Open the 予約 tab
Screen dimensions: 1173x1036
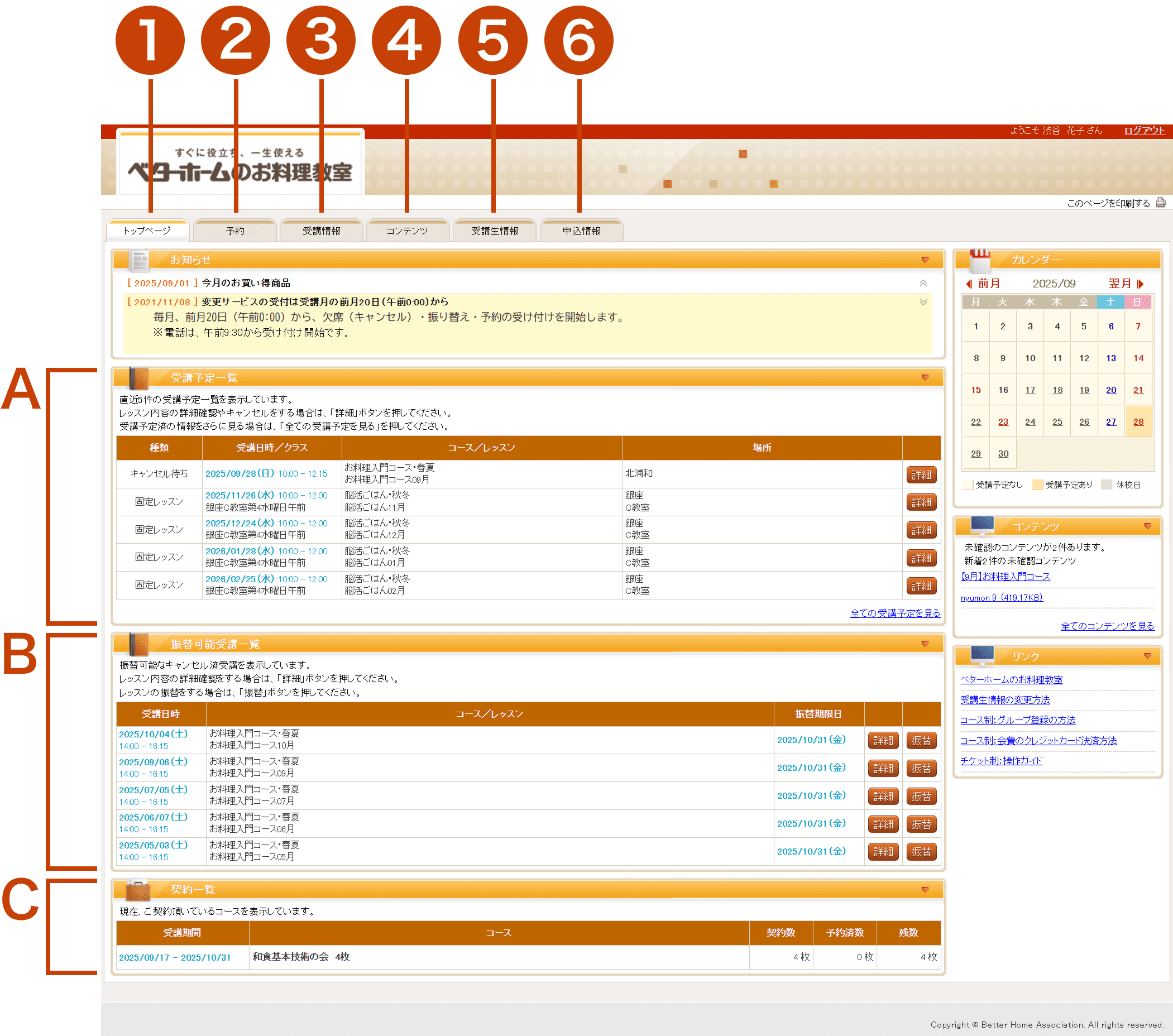tap(234, 231)
